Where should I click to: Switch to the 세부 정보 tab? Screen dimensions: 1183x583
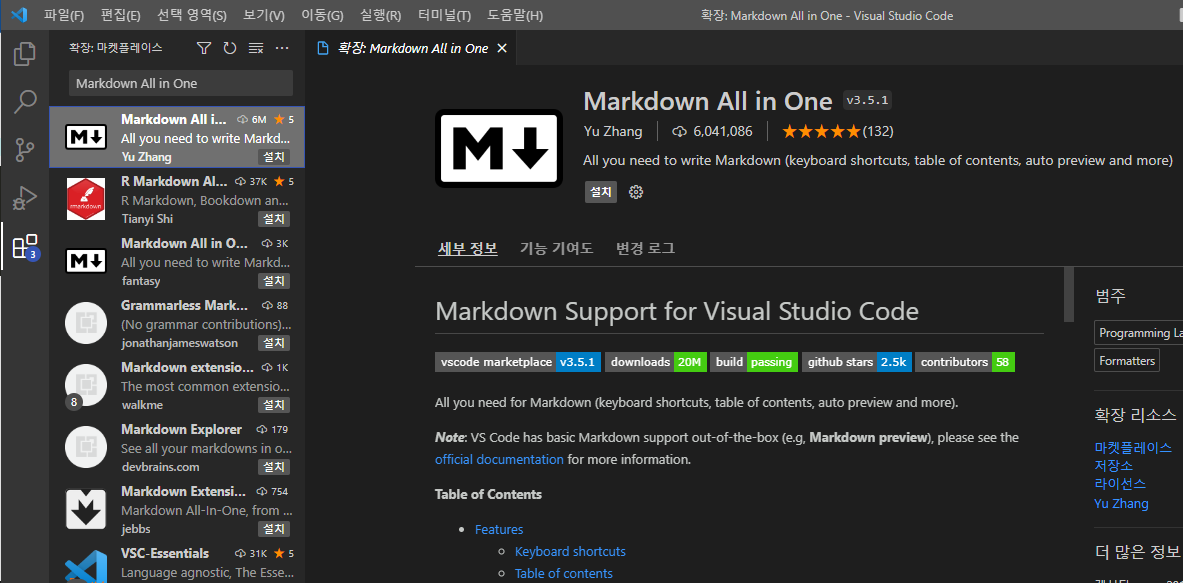(468, 248)
